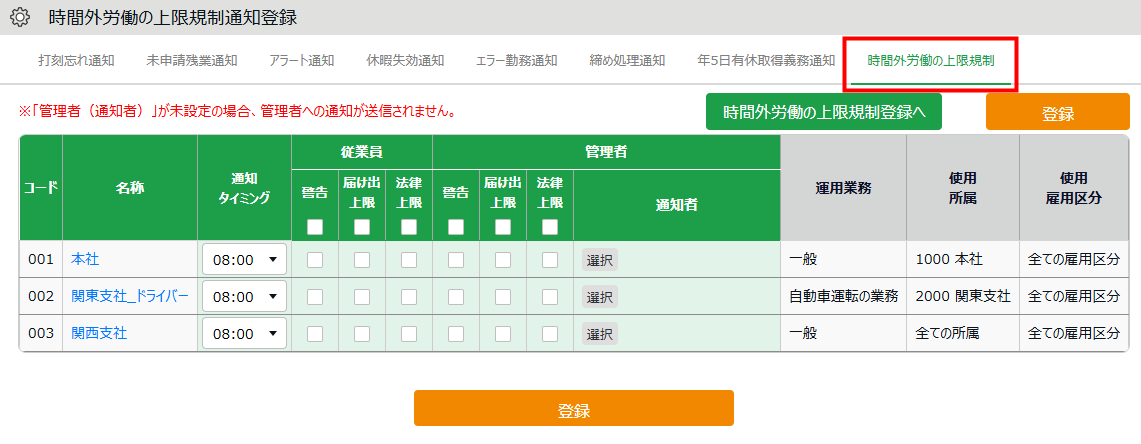Check 管理者 警告 for 関東支社_ドライバー row

coord(456,296)
